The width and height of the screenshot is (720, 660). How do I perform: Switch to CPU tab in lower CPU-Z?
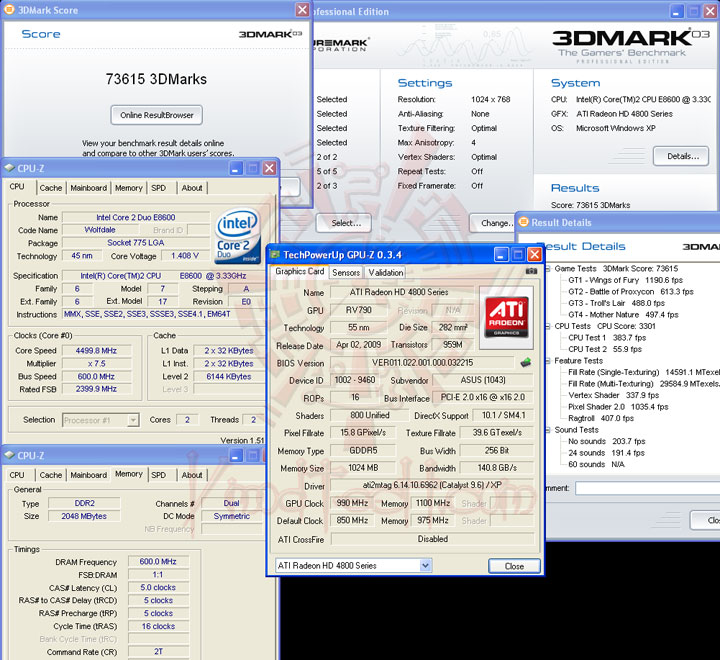click(17, 475)
